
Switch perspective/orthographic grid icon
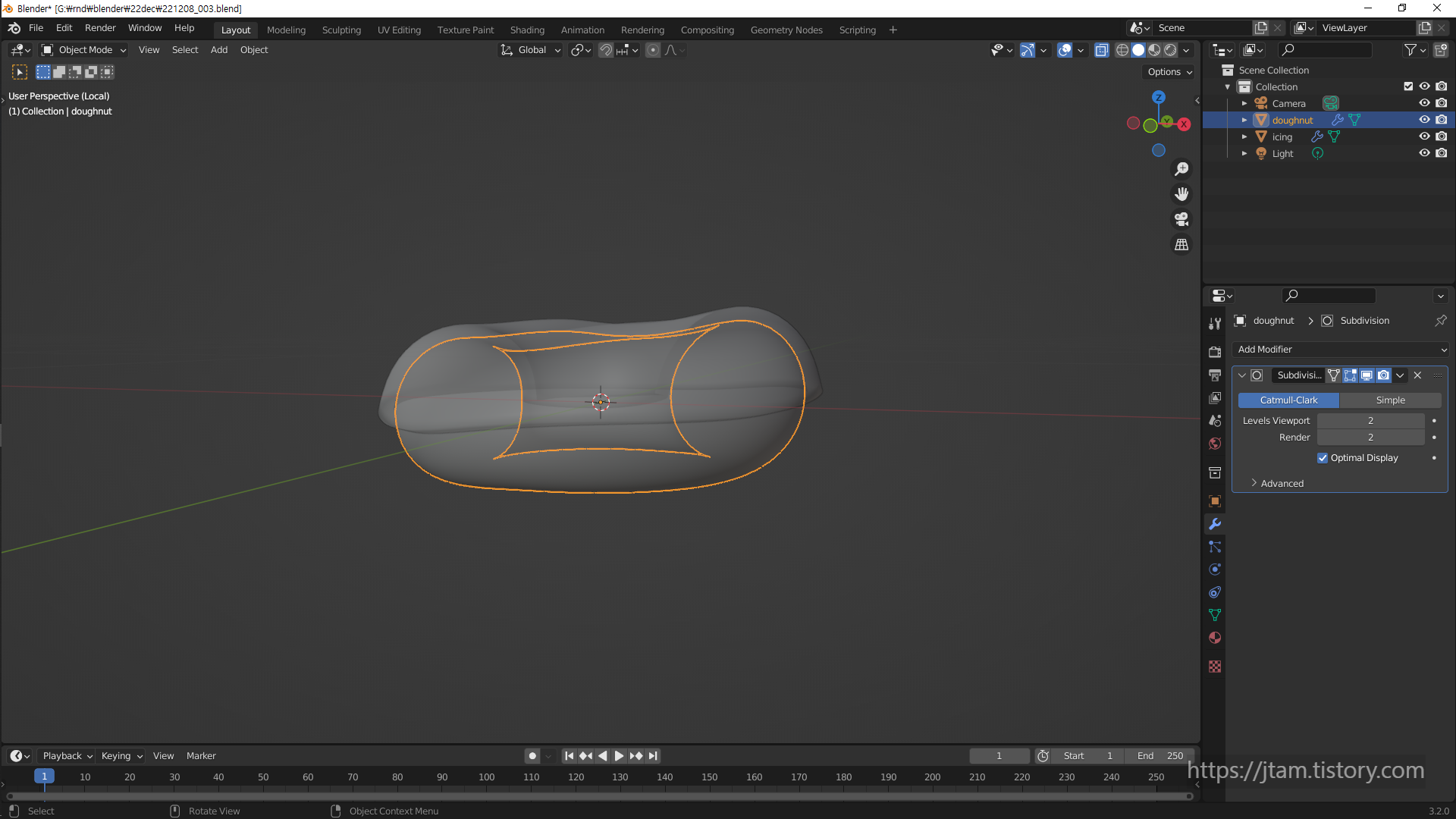(x=1181, y=244)
